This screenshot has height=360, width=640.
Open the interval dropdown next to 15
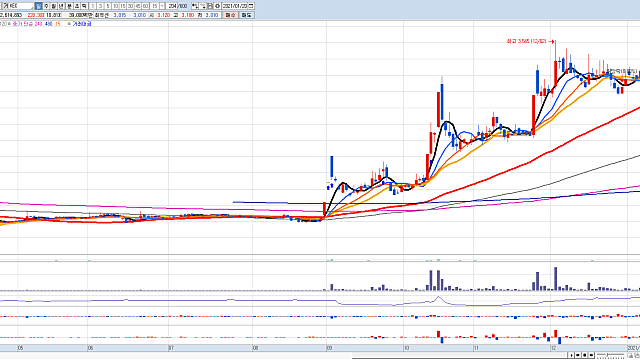(162, 6)
